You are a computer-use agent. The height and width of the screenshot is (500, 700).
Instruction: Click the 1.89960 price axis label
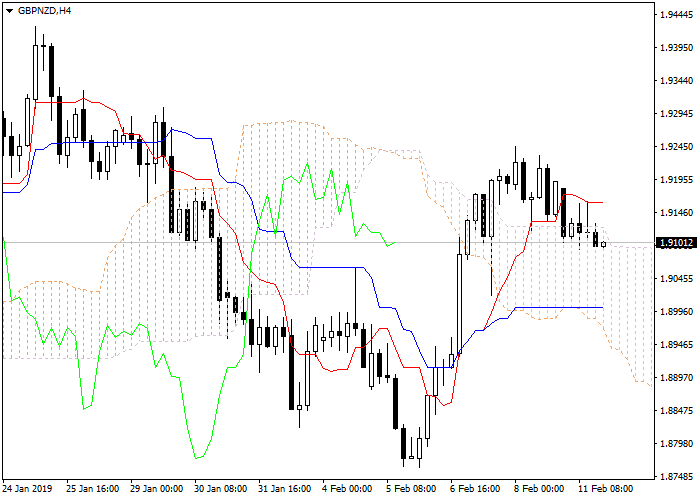pos(677,312)
